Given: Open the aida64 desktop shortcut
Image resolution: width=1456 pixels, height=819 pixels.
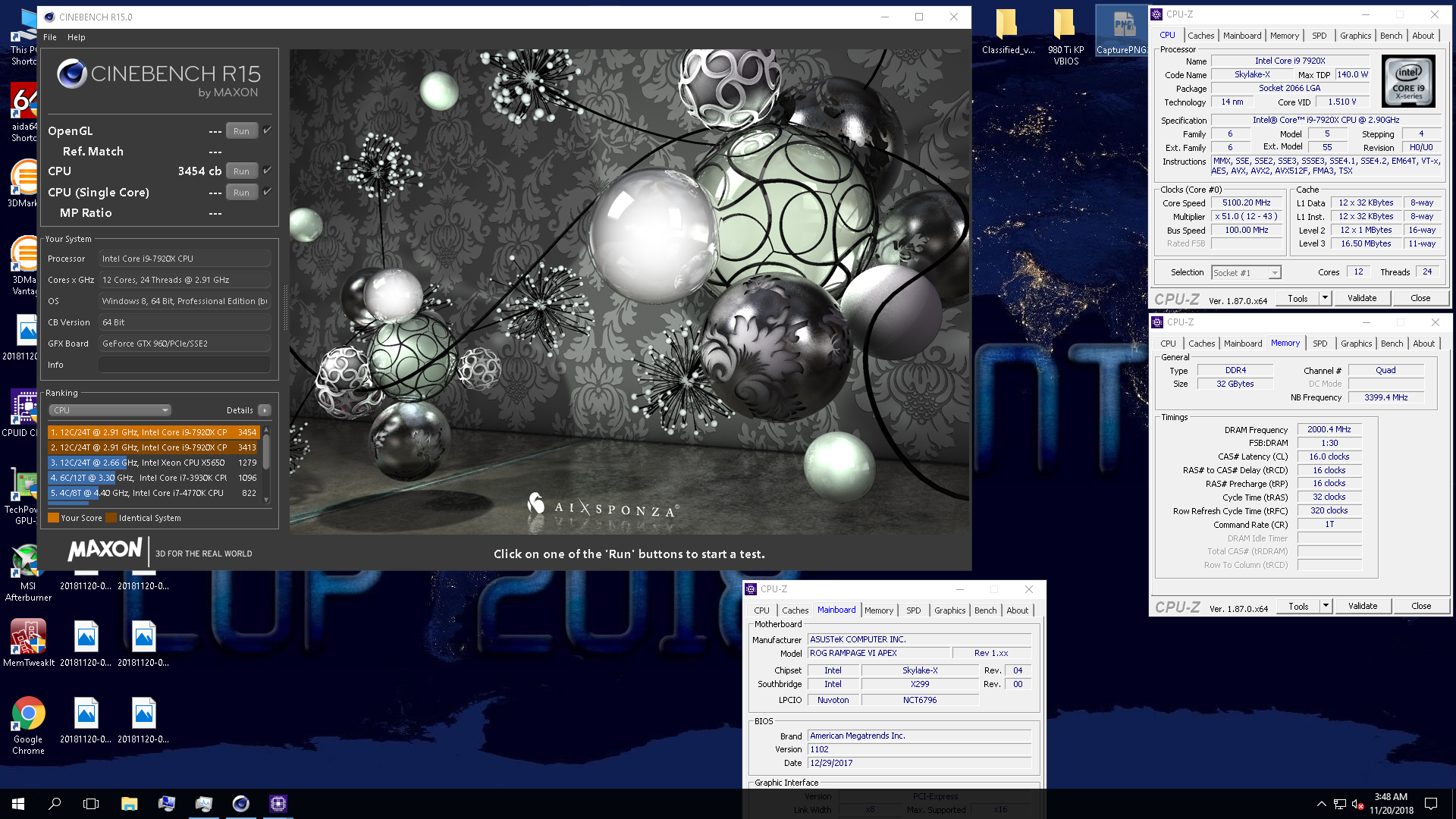Looking at the screenshot, I should [24, 112].
